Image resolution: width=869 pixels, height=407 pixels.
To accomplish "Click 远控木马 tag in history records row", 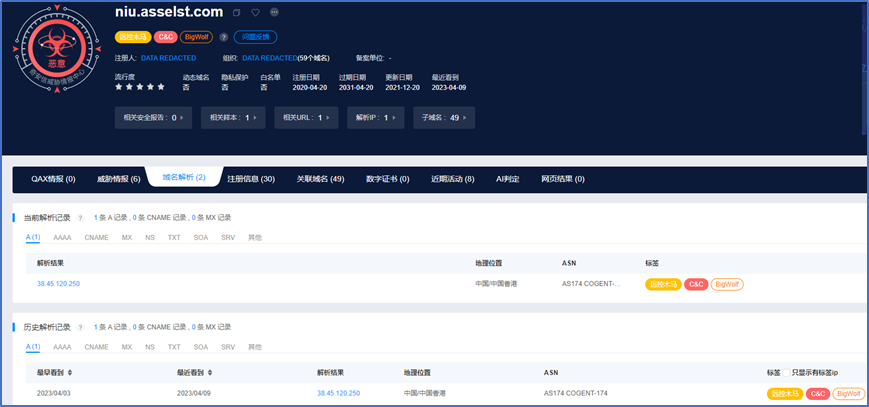I will 785,394.
